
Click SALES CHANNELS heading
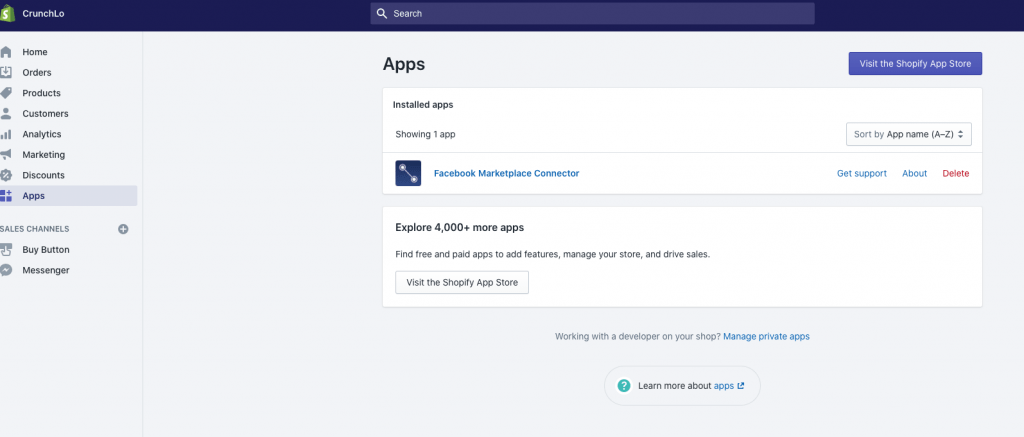point(35,229)
